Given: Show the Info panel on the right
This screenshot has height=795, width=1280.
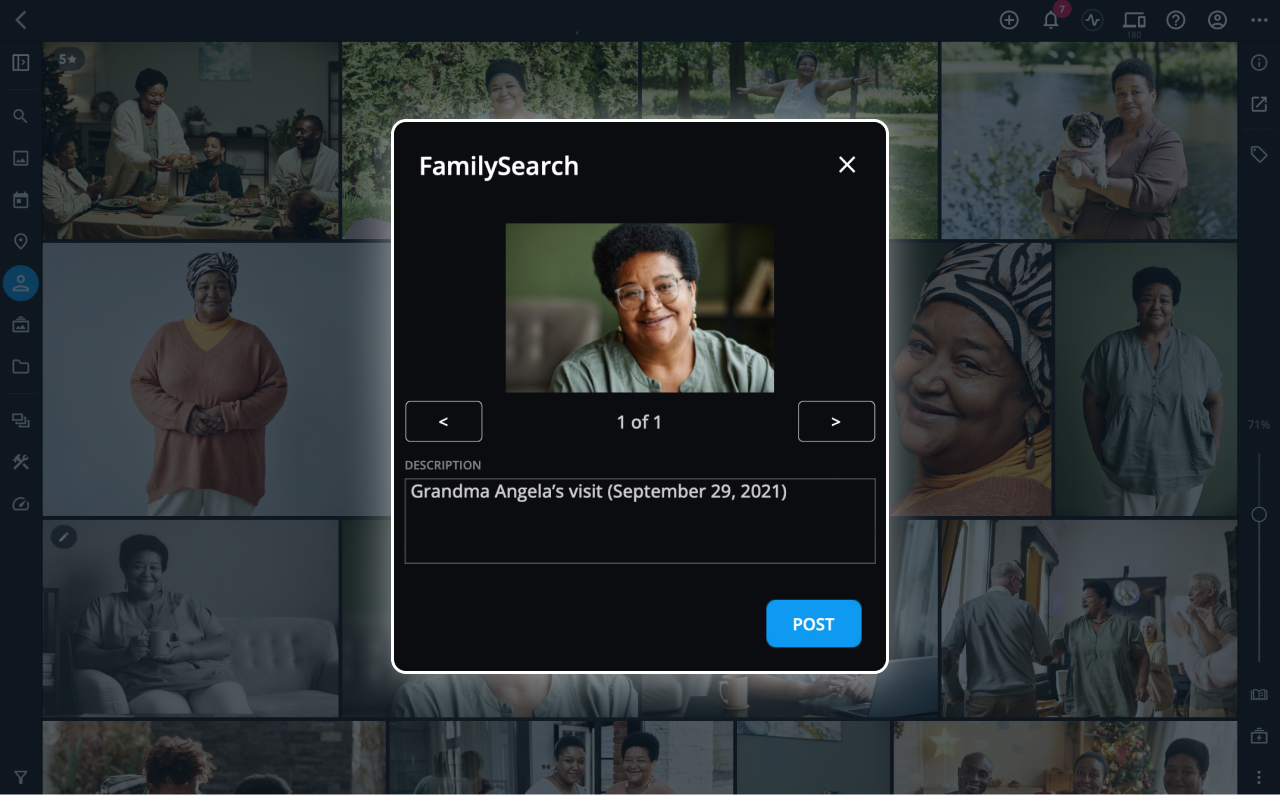Looking at the screenshot, I should click(1259, 62).
